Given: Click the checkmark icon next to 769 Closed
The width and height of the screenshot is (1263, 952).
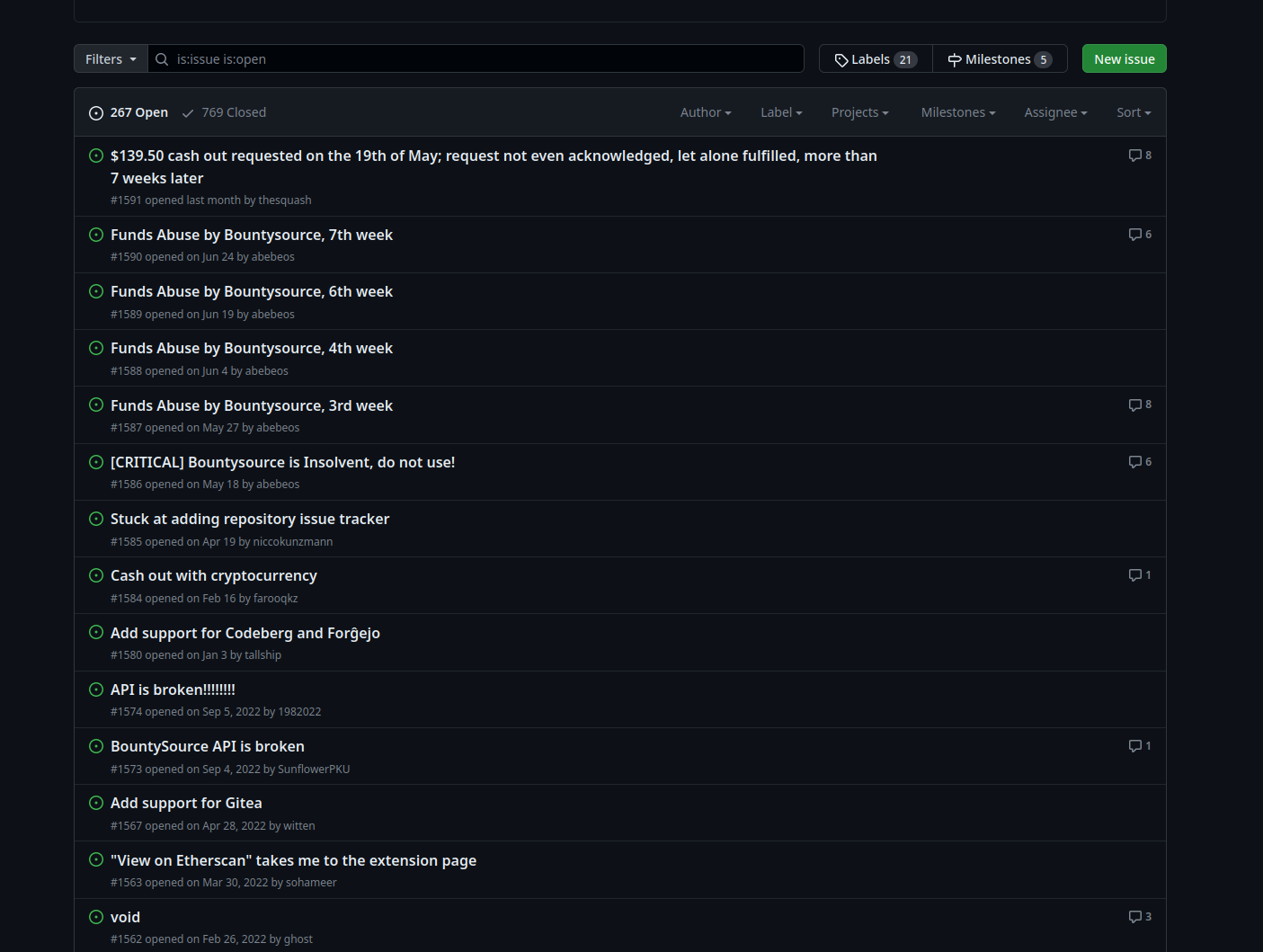Looking at the screenshot, I should tap(187, 112).
